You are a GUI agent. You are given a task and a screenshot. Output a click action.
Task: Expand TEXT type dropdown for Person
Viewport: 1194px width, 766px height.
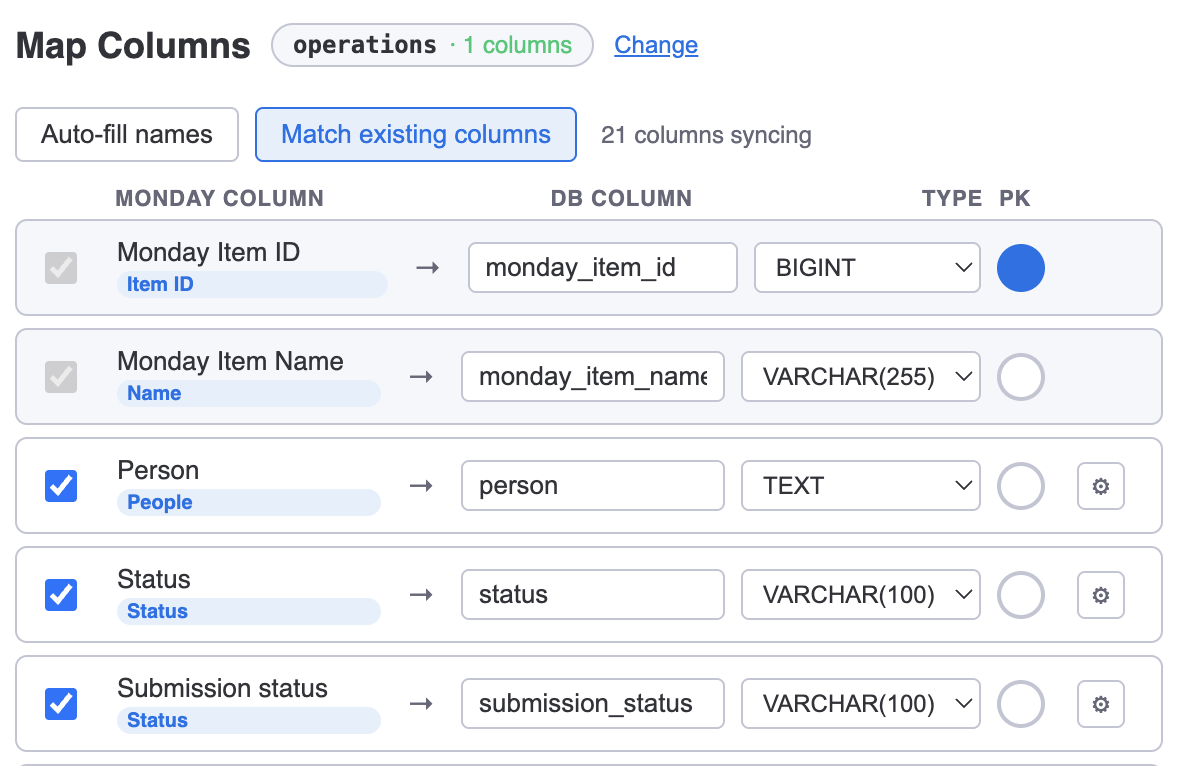click(x=859, y=486)
